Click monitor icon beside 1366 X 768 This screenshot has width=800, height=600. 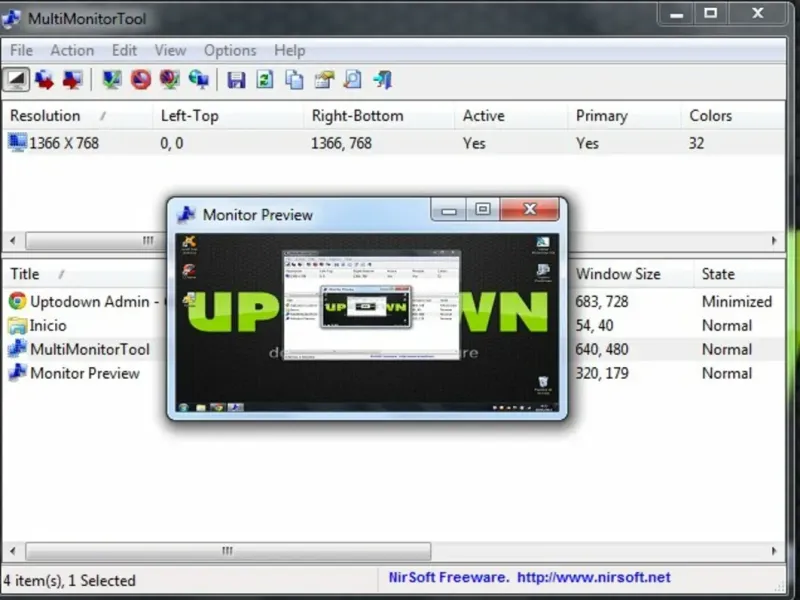pyautogui.click(x=17, y=142)
